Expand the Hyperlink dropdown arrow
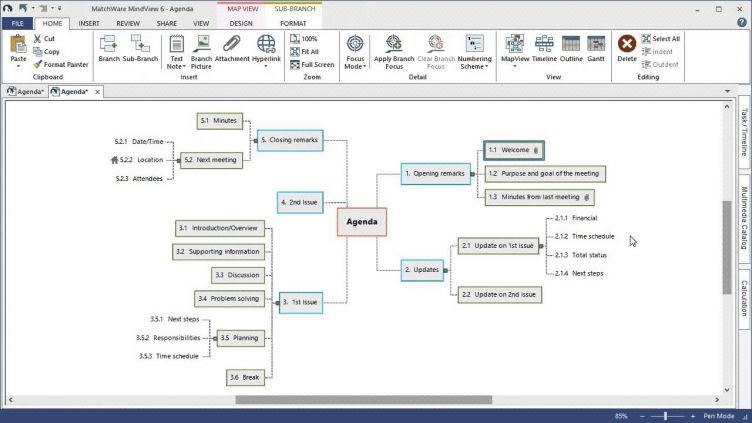This screenshot has width=752, height=423. (266, 66)
